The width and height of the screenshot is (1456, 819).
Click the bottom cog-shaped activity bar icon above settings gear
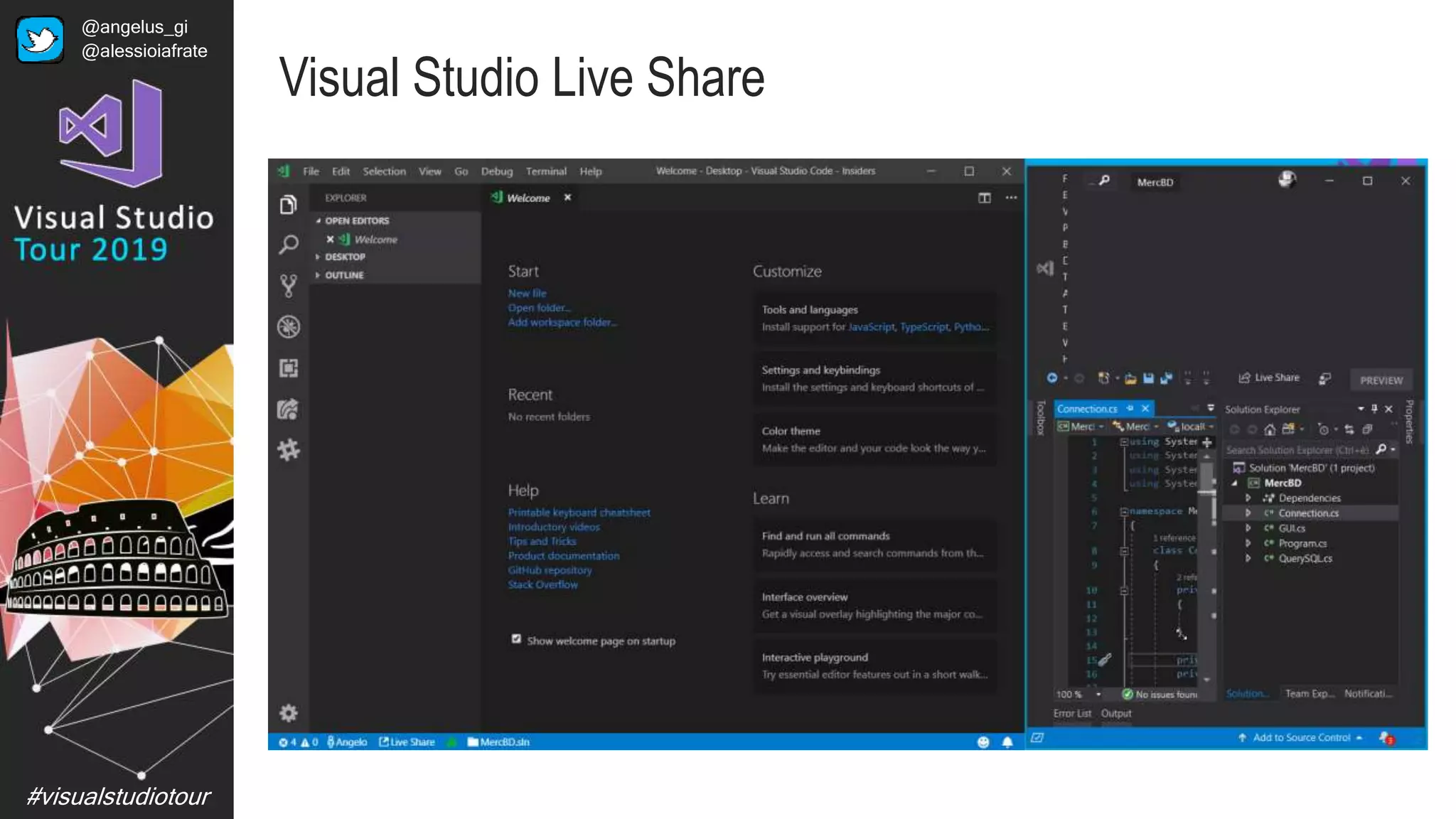pos(288,449)
